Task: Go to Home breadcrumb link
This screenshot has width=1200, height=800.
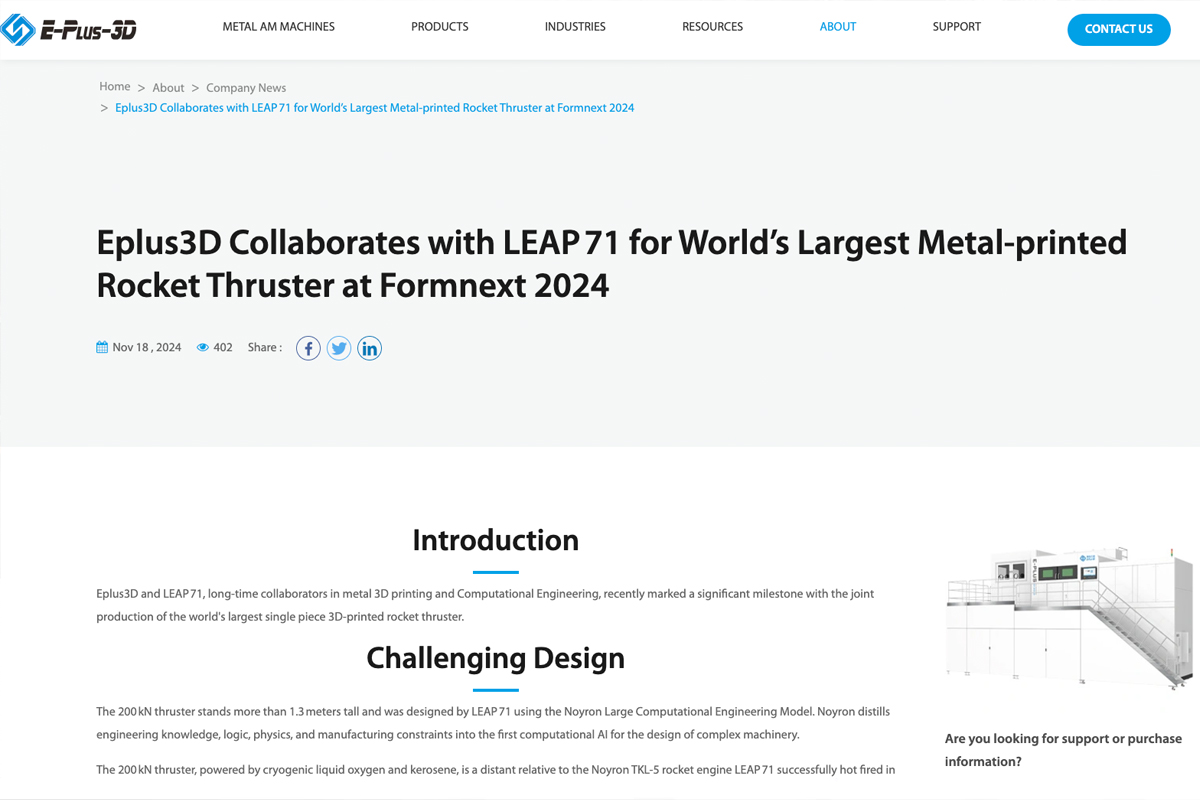Action: [115, 87]
